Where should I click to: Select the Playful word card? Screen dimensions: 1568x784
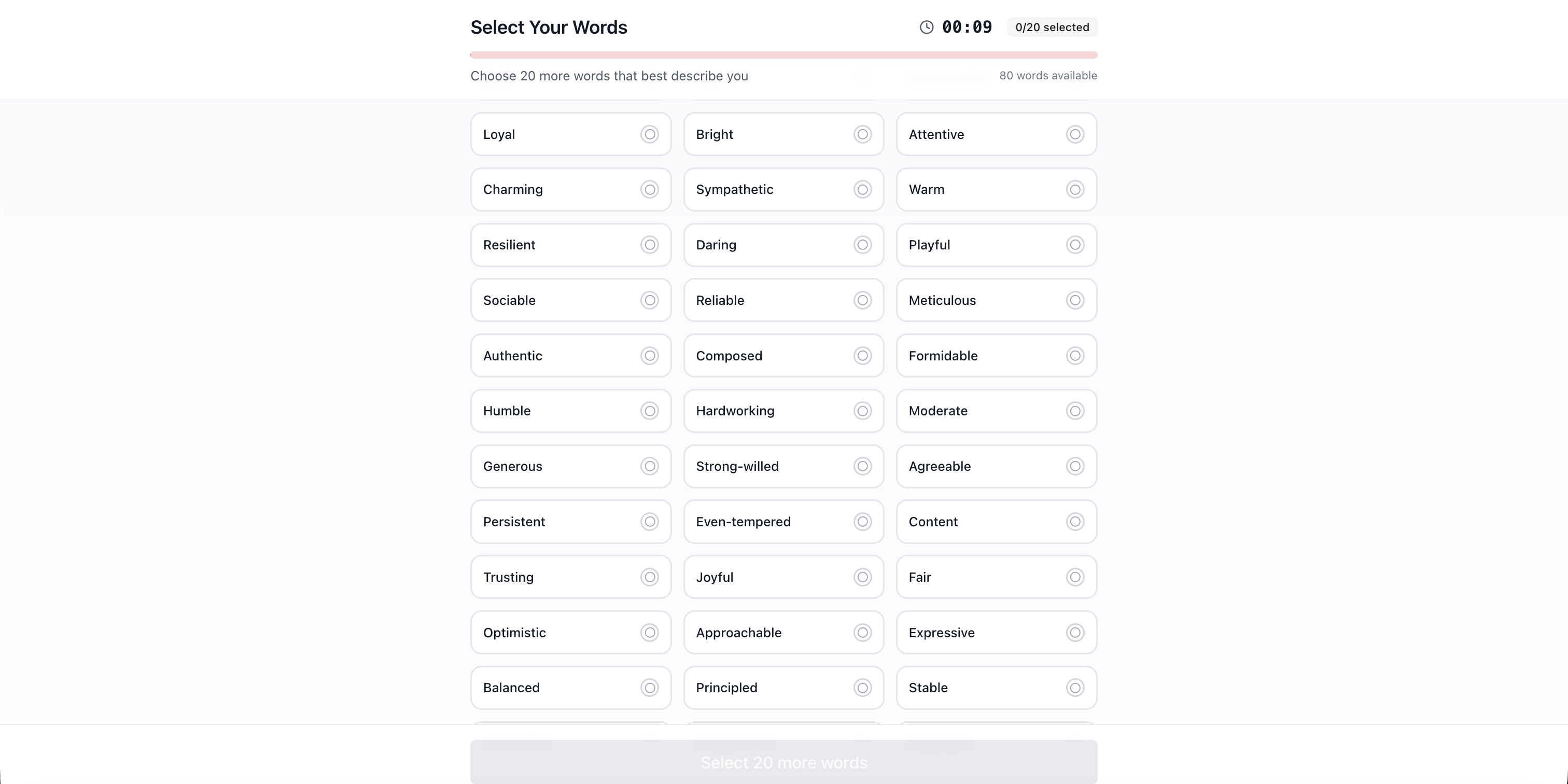click(996, 245)
